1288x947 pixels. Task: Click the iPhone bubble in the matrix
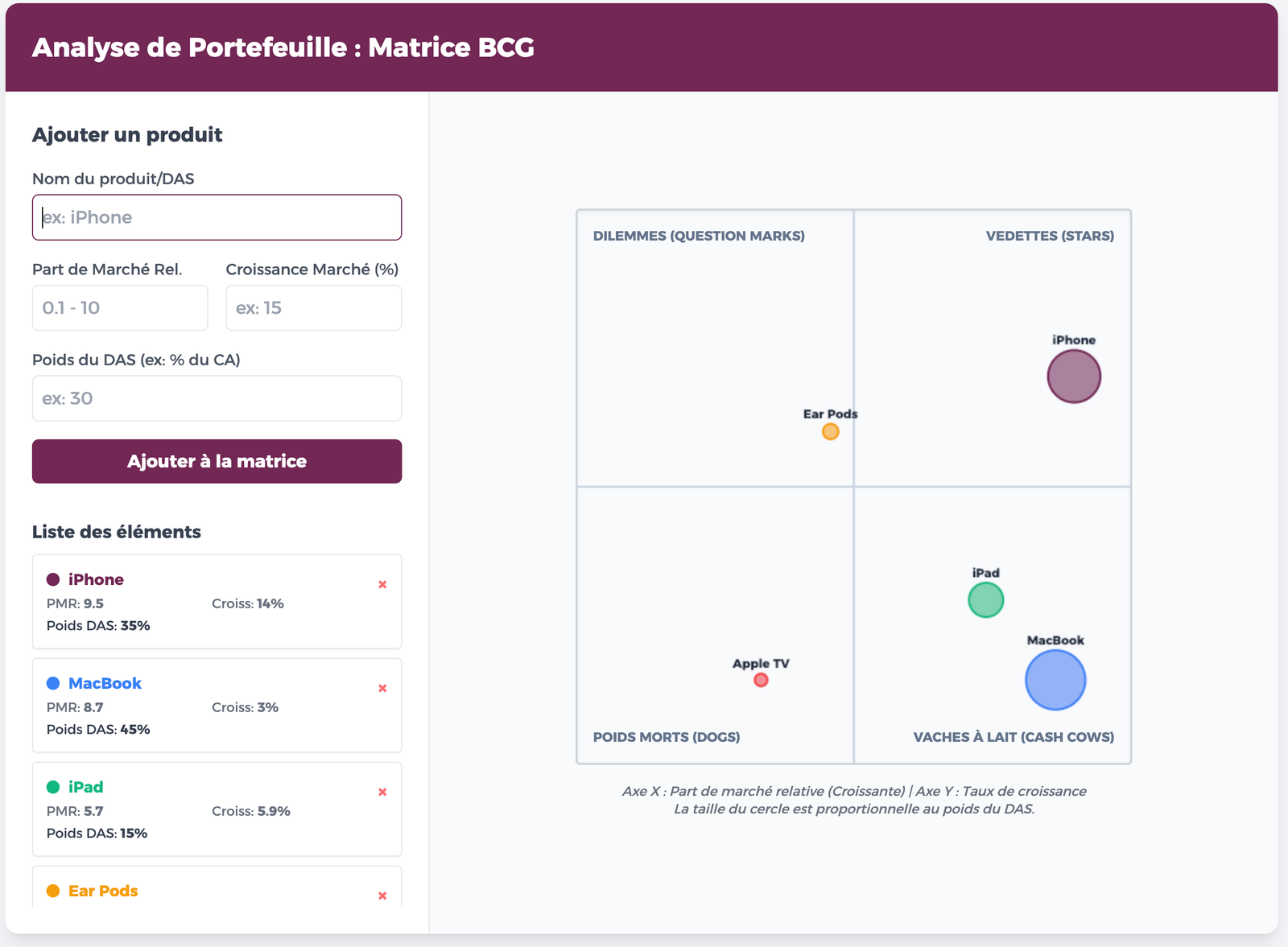[x=1073, y=377]
